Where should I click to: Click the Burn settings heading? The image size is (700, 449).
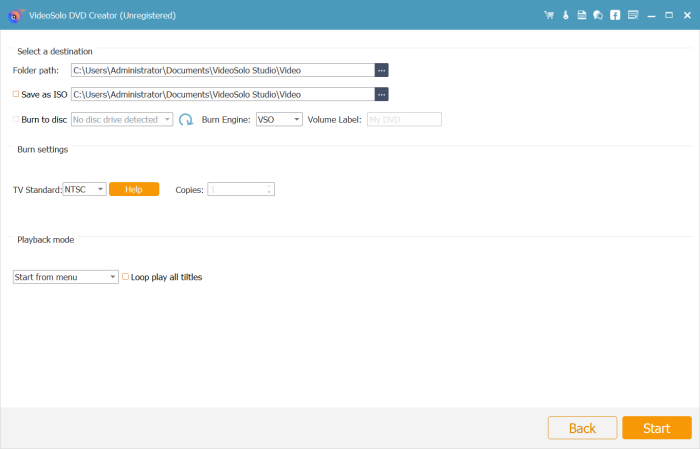(42, 150)
